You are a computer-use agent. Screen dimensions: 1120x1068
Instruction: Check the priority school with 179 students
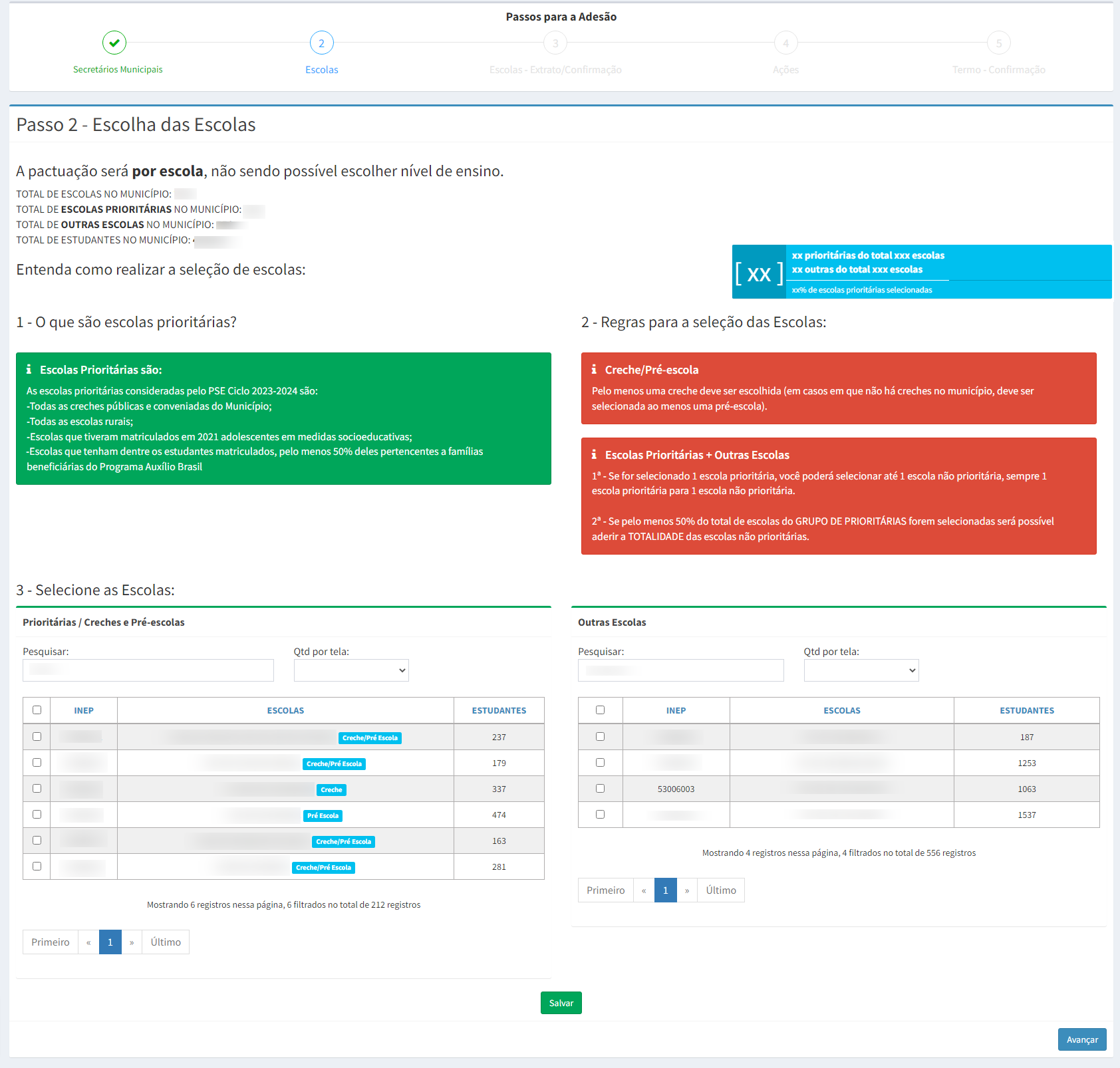(37, 762)
